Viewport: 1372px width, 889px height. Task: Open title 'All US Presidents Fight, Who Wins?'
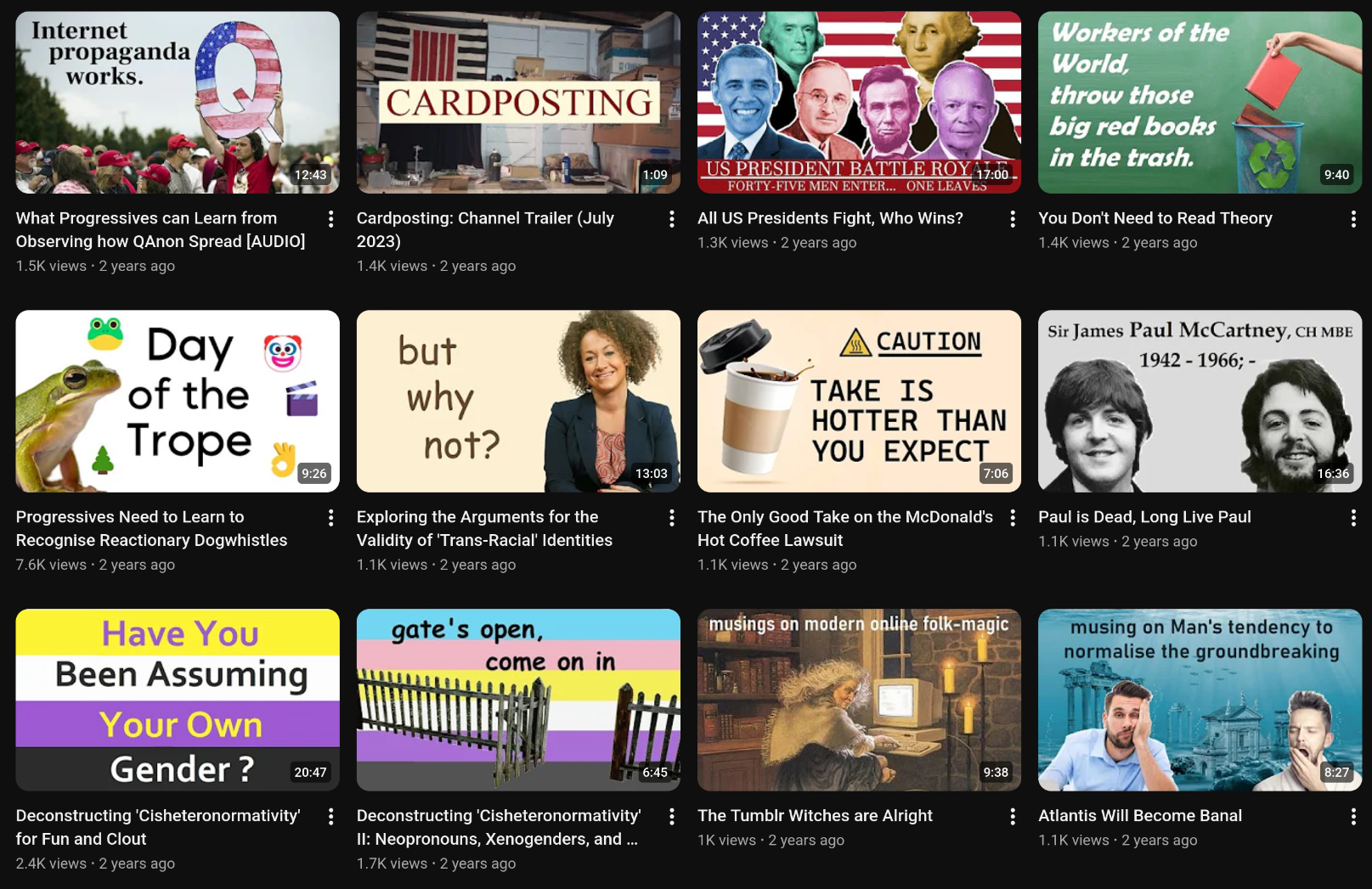click(830, 218)
